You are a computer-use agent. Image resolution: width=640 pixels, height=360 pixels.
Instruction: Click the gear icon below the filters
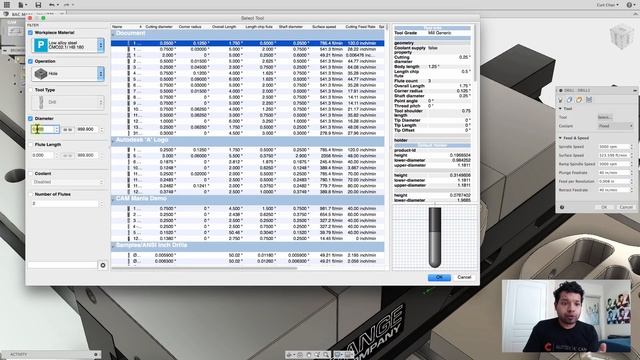tap(103, 265)
